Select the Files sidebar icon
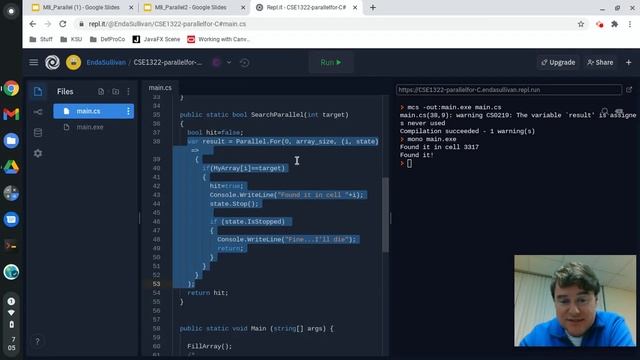Viewport: 640px width, 360px height. coord(38,91)
